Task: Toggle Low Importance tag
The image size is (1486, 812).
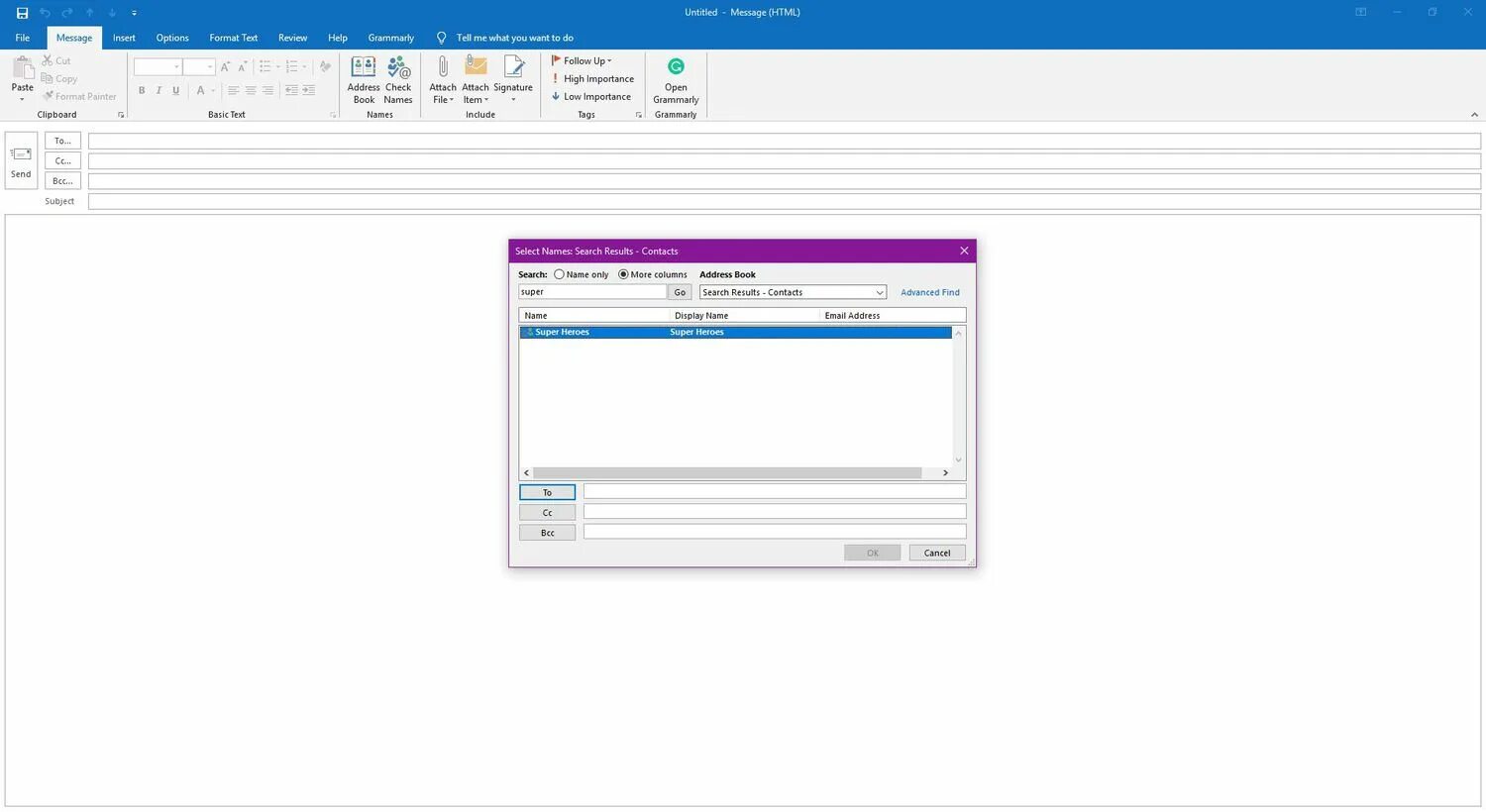Action: (x=591, y=96)
